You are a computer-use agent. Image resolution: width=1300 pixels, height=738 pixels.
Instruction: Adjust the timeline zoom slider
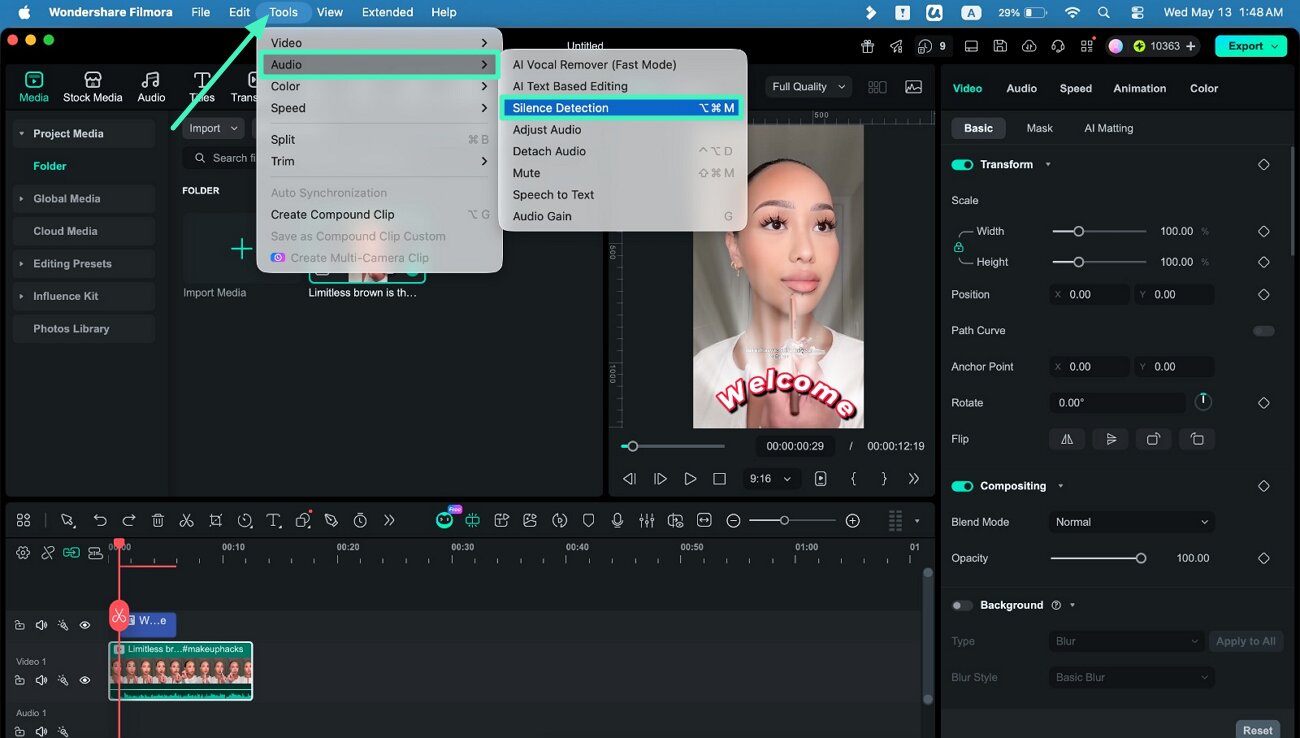(x=792, y=520)
